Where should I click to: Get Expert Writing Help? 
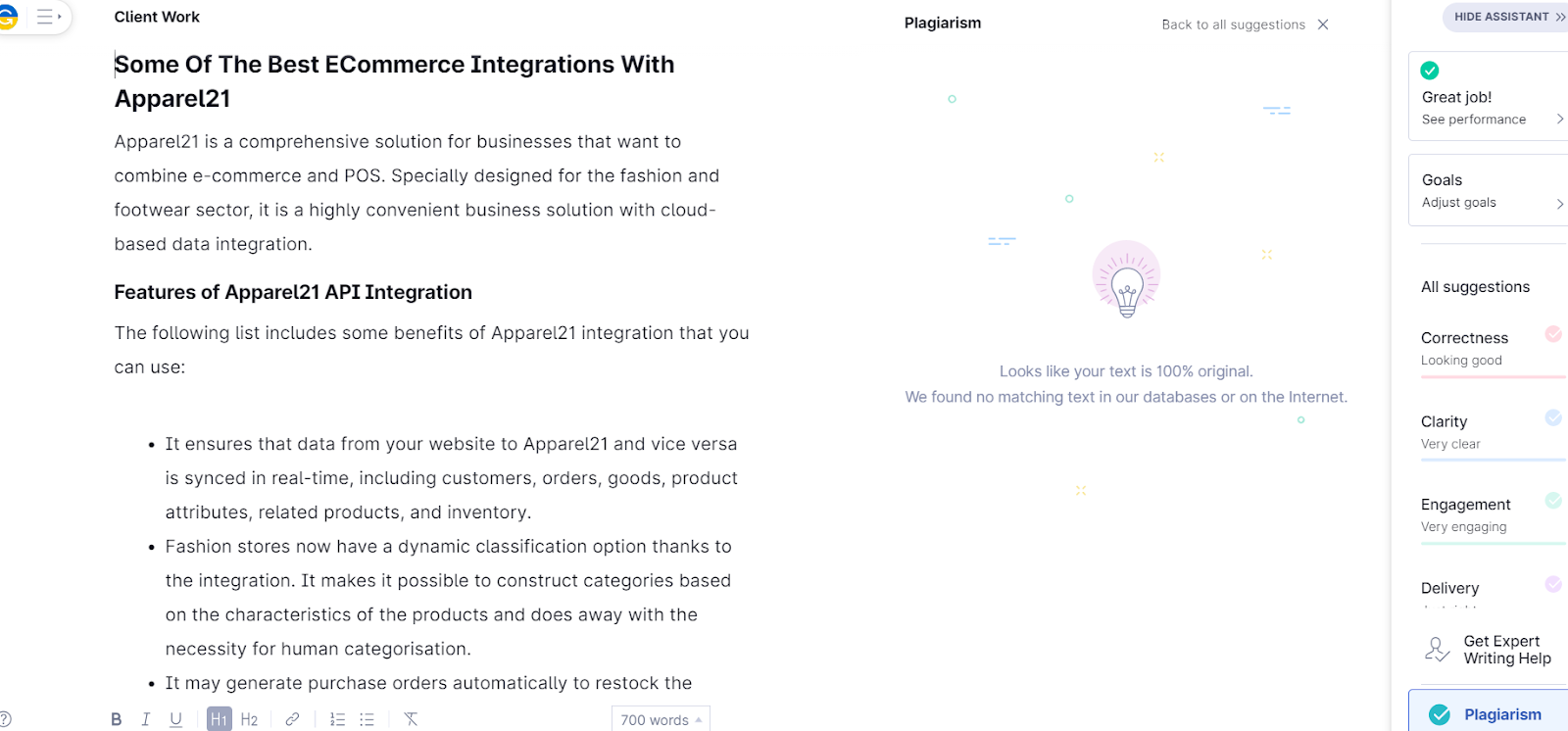click(x=1490, y=650)
